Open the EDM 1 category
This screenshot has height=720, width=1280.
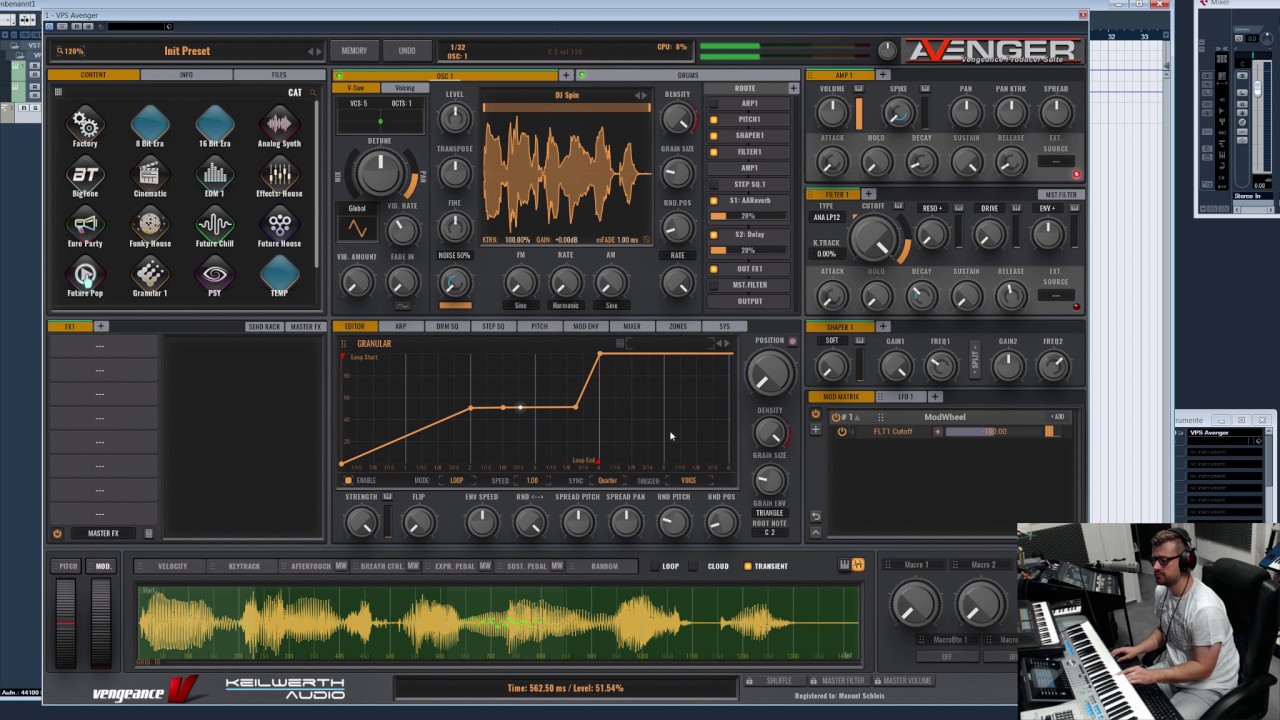(214, 174)
